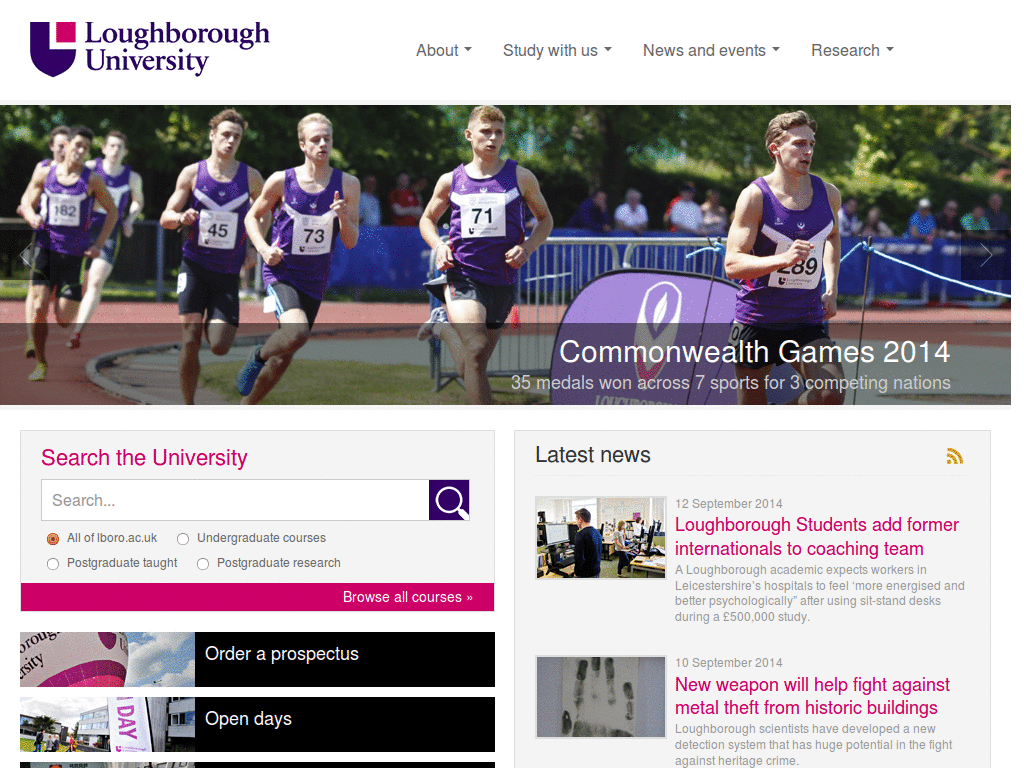Click the 'Search the University' heading

click(144, 457)
